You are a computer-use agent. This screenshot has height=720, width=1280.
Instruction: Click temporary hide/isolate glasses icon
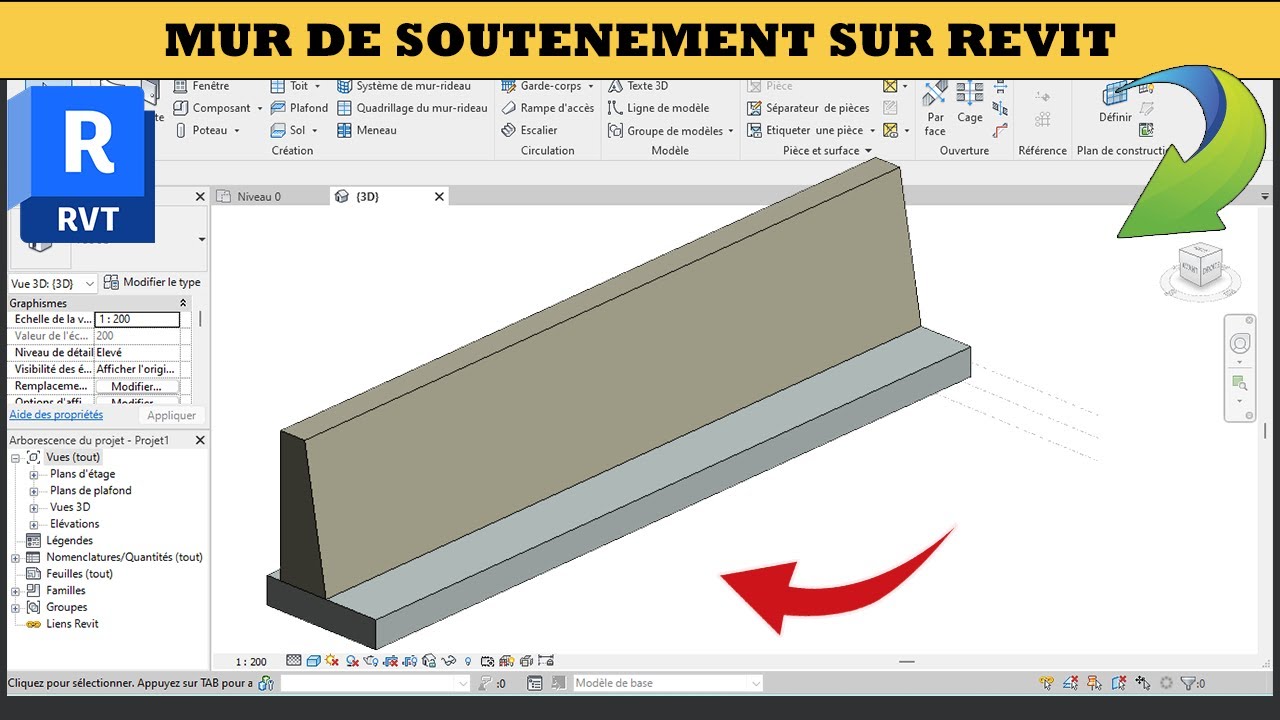pyautogui.click(x=448, y=661)
